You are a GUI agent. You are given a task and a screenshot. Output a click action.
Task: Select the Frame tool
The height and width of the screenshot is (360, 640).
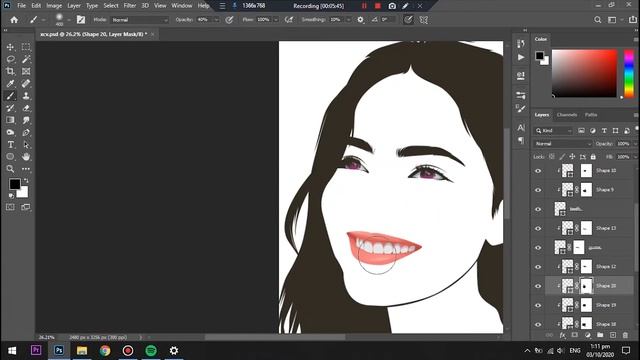pyautogui.click(x=26, y=72)
